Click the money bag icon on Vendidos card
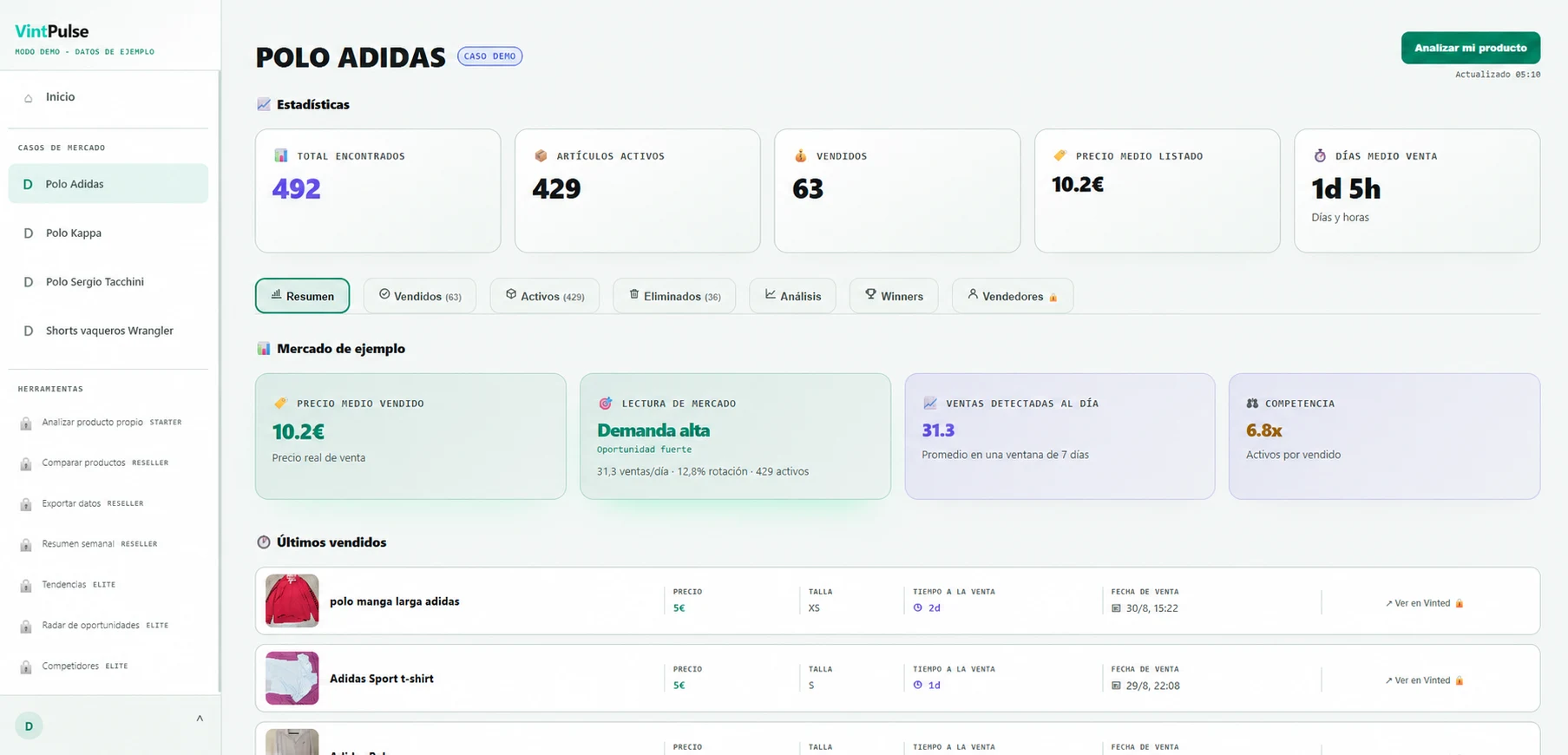1568x755 pixels. point(800,155)
